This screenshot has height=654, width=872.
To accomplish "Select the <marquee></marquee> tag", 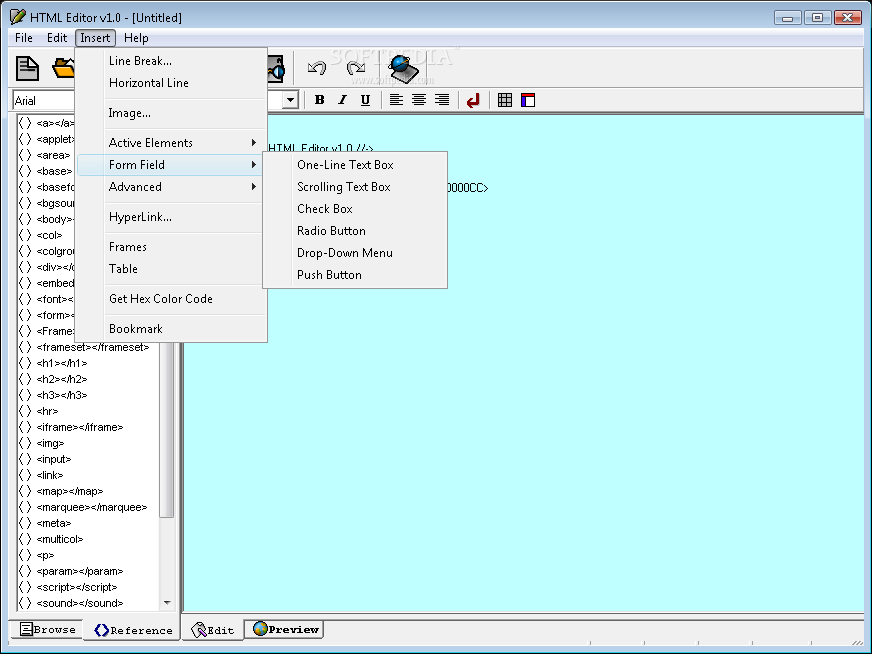I will pos(91,508).
